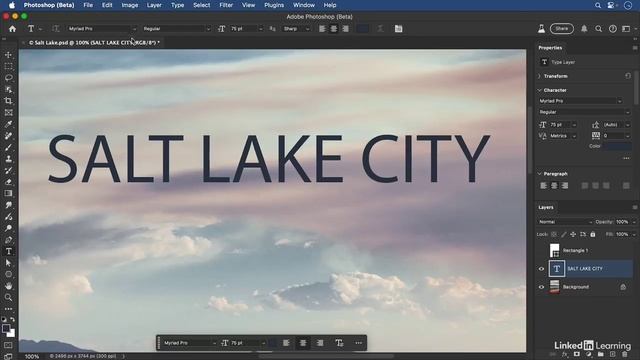Select the Crop tool
The image size is (640, 360).
(8, 101)
